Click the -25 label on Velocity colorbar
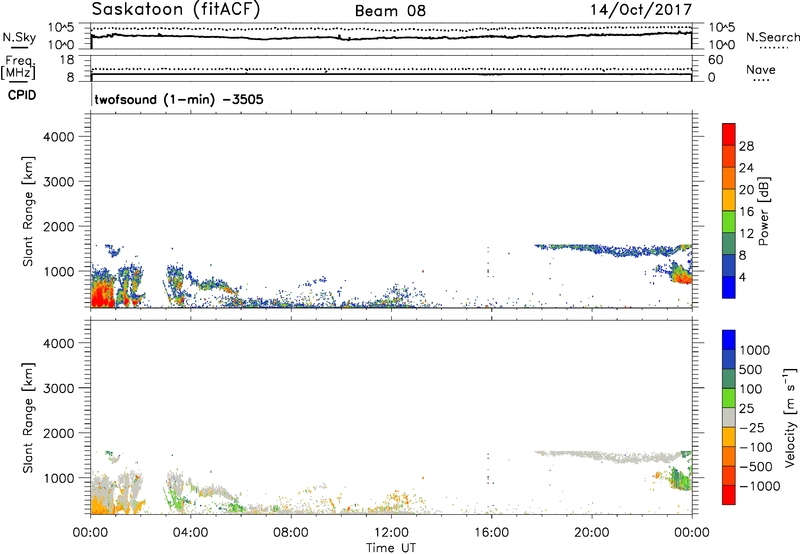Image resolution: width=800 pixels, height=554 pixels. point(752,428)
